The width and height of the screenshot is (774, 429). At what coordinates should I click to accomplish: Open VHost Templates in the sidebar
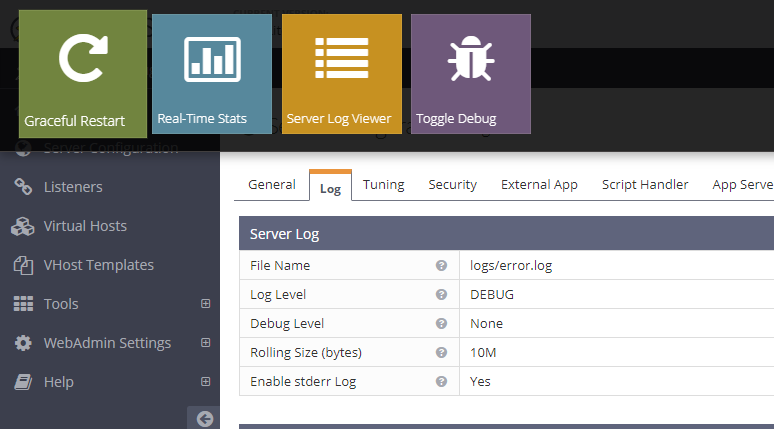click(99, 265)
